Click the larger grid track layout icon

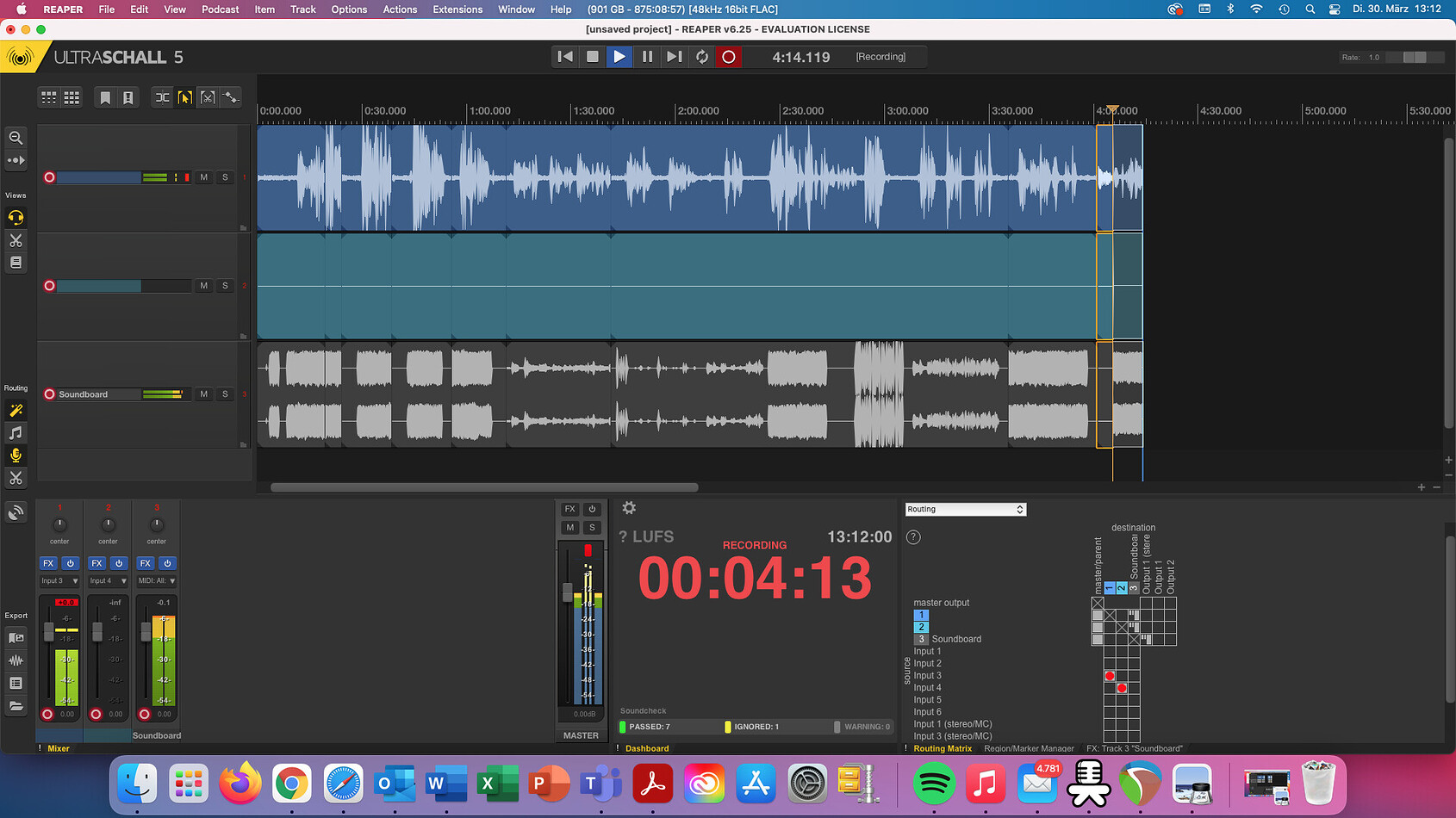(x=72, y=97)
